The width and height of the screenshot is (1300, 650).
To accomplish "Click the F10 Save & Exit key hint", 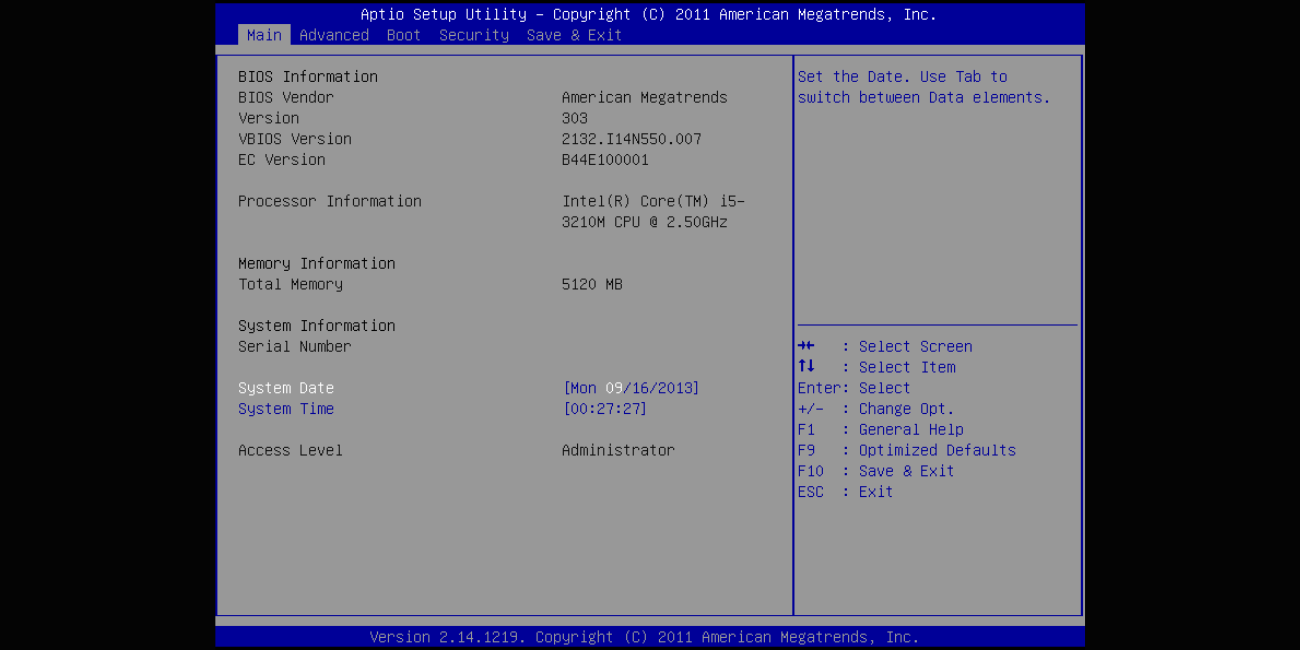I will (875, 471).
